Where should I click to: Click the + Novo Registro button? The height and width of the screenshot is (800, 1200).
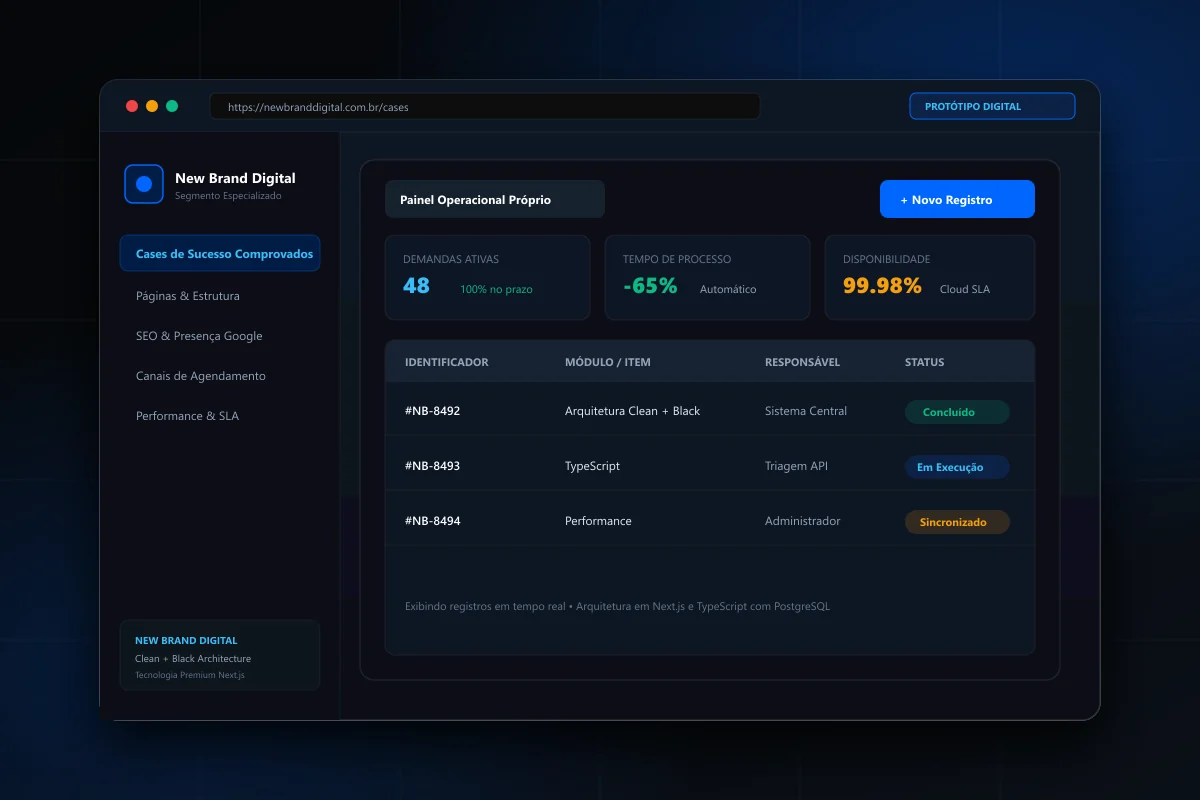click(957, 199)
